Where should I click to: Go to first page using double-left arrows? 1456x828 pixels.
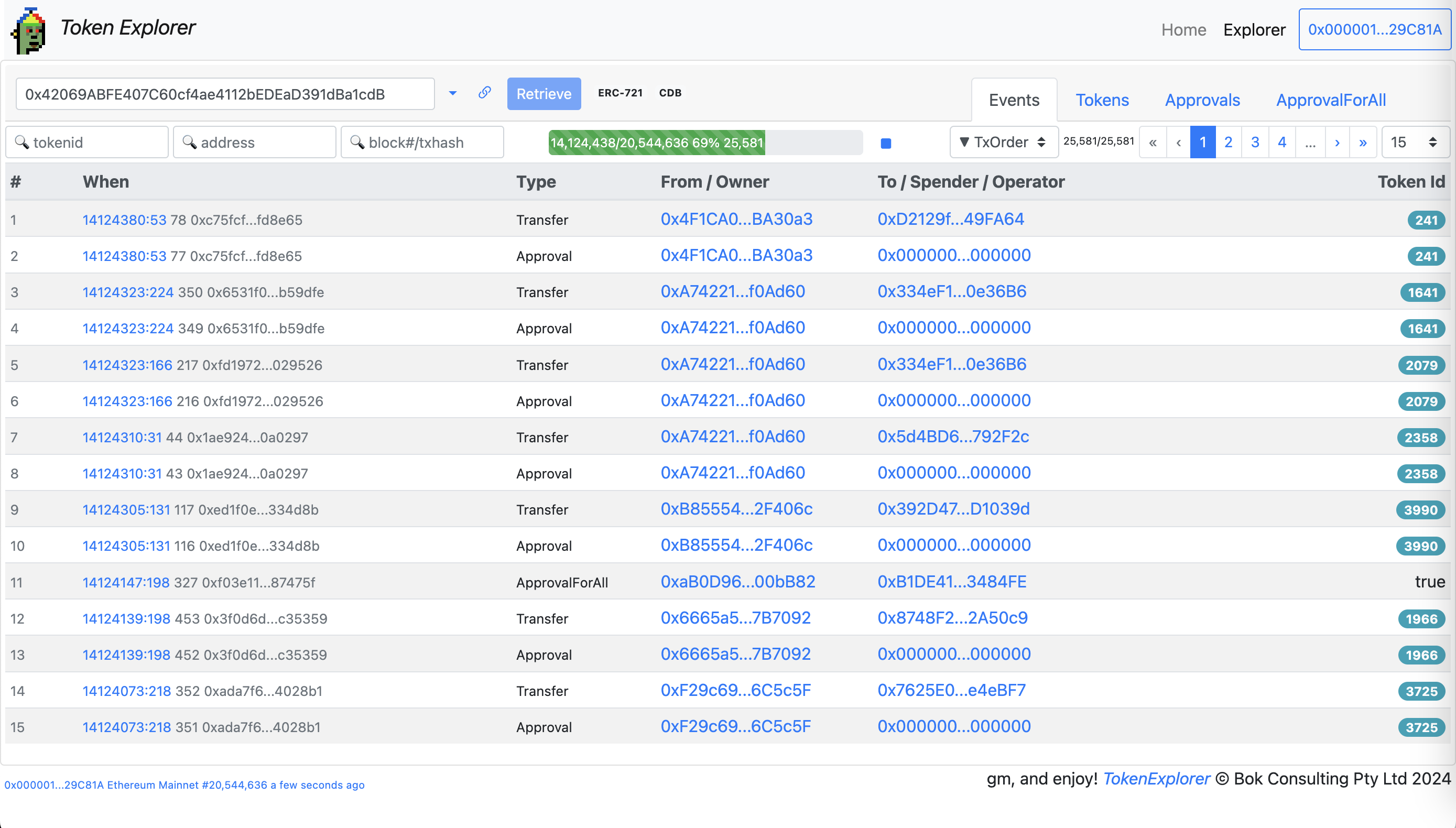point(1153,142)
